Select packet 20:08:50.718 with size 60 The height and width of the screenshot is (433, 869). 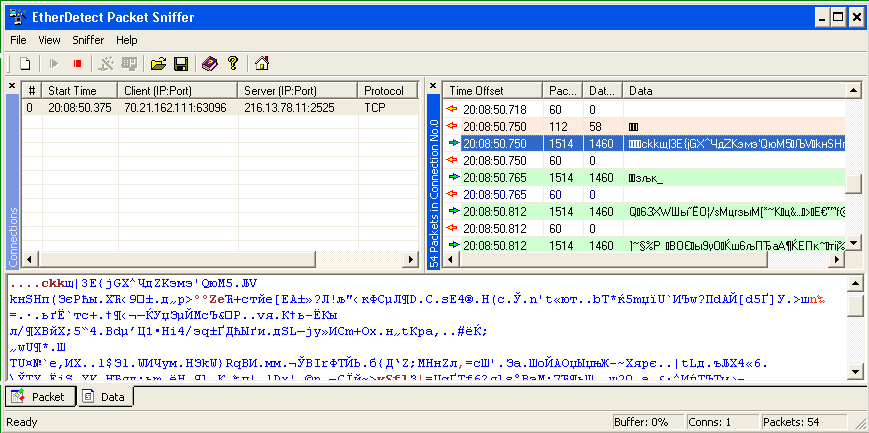click(x=645, y=110)
